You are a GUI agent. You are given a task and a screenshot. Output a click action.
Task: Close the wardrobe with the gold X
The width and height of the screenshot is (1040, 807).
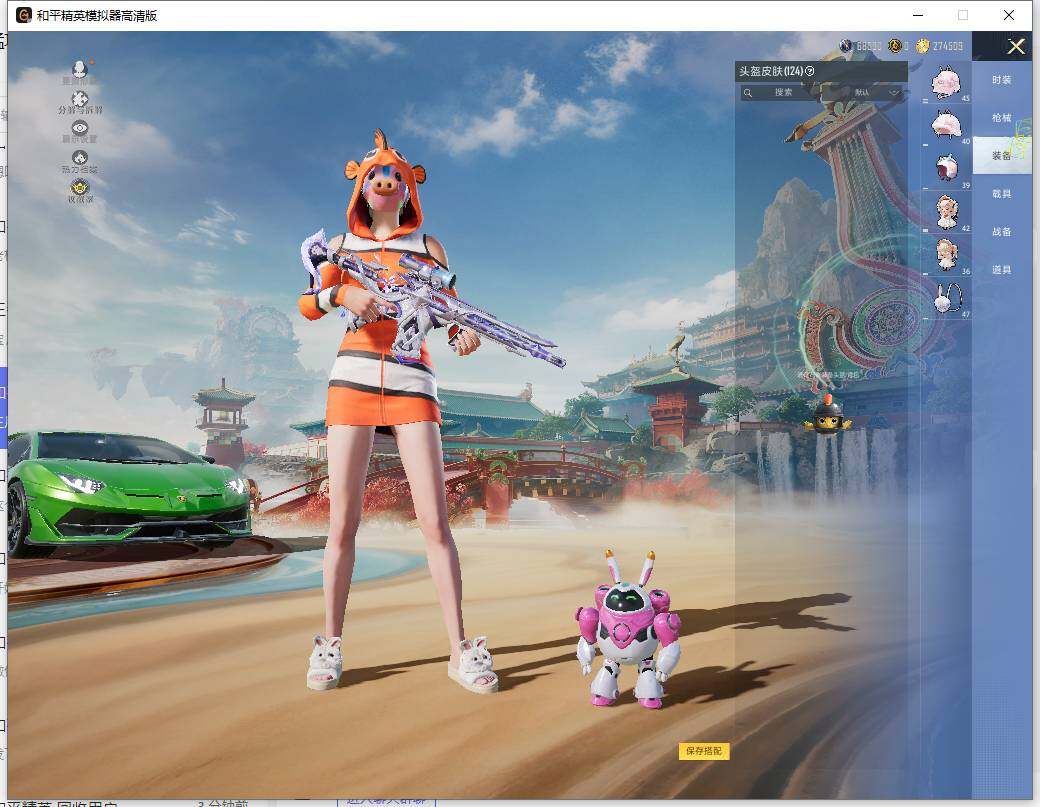[1016, 46]
